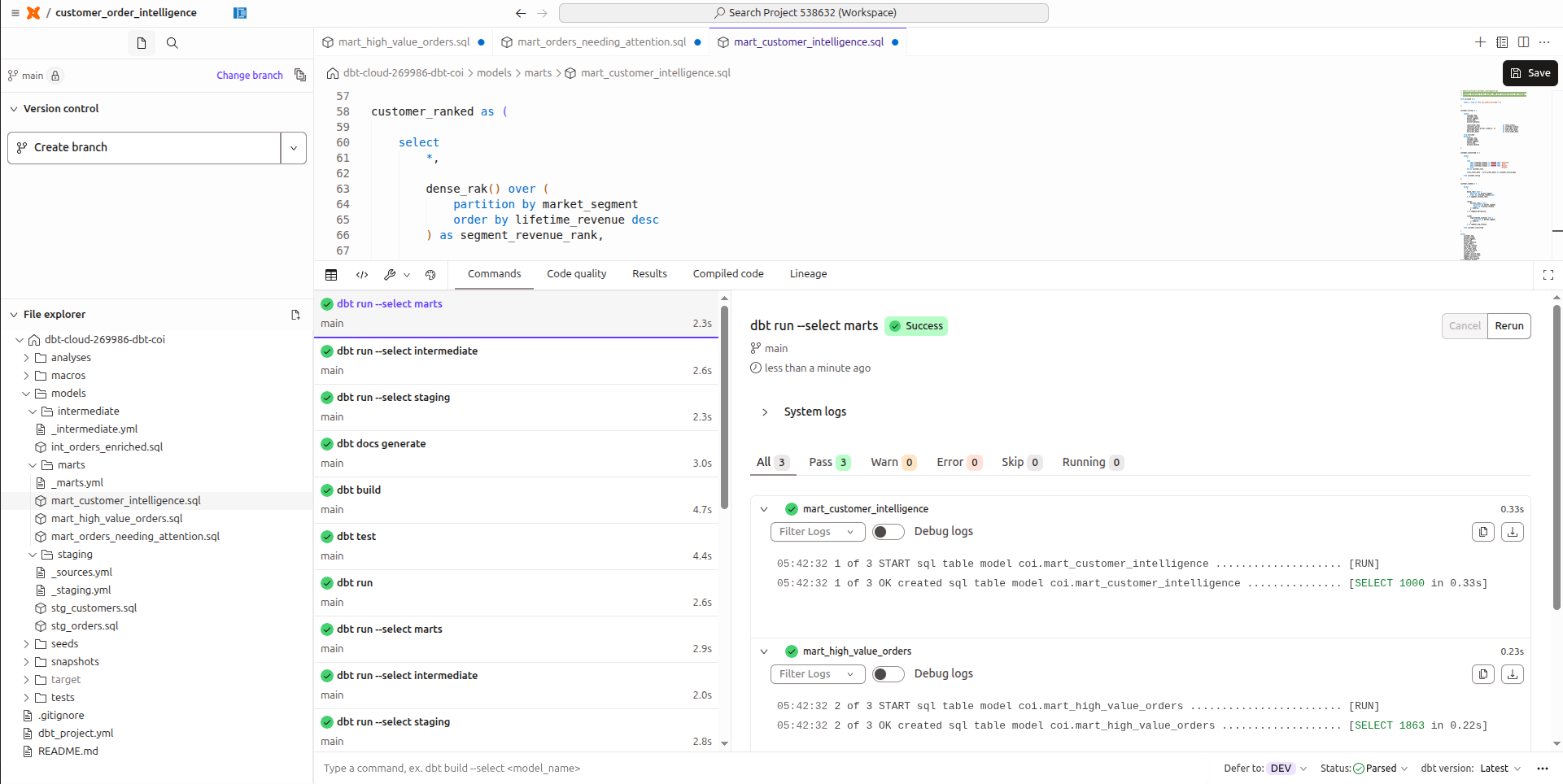Toggle the side panel layout icon
This screenshot has width=1563, height=784.
coord(240,13)
